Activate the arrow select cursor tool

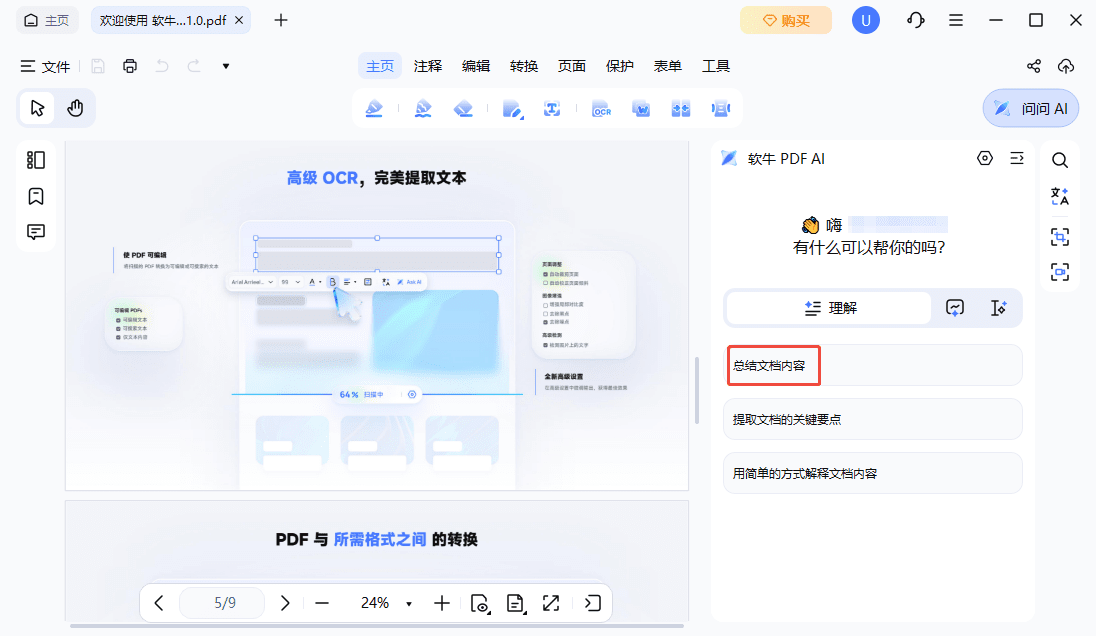pyautogui.click(x=37, y=108)
